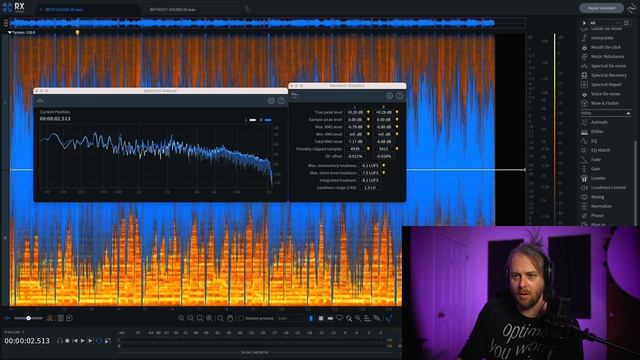Toggle the headphones monitoring icon
Viewport: 640px width, 360px height.
click(60, 341)
